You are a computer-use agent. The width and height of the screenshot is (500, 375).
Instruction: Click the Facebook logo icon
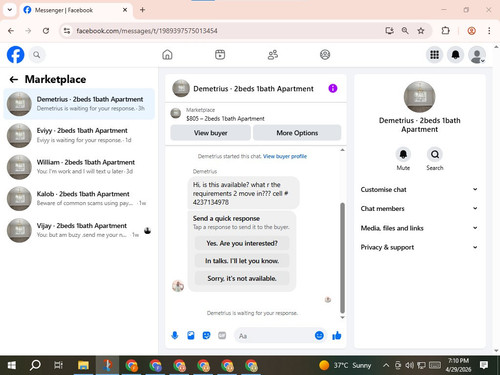pos(15,55)
